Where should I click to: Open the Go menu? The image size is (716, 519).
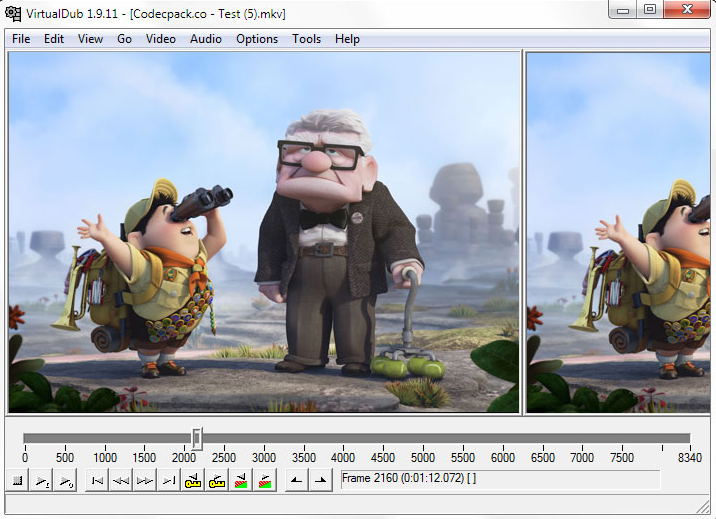tap(124, 39)
